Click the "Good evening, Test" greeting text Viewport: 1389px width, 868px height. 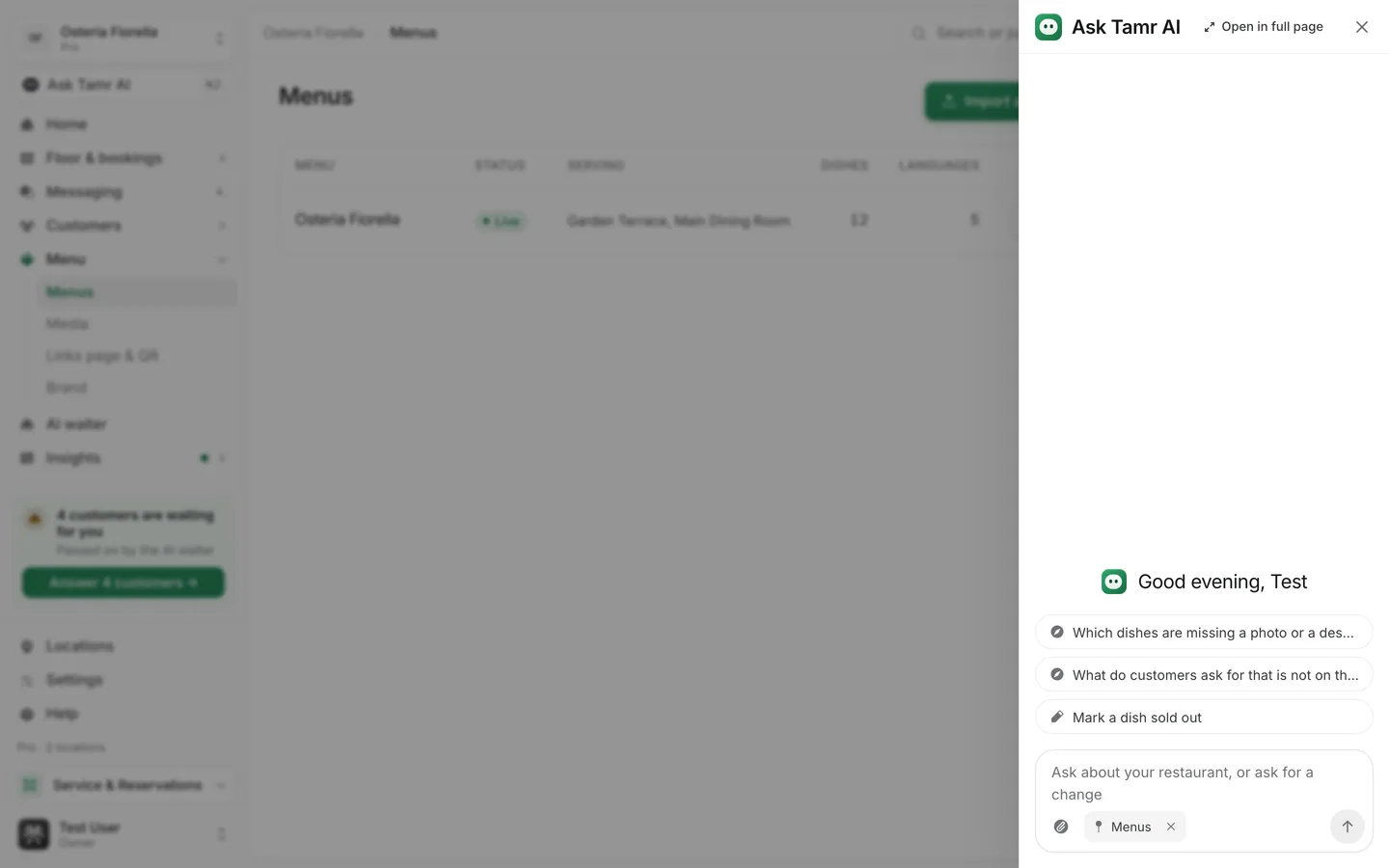tap(1222, 582)
